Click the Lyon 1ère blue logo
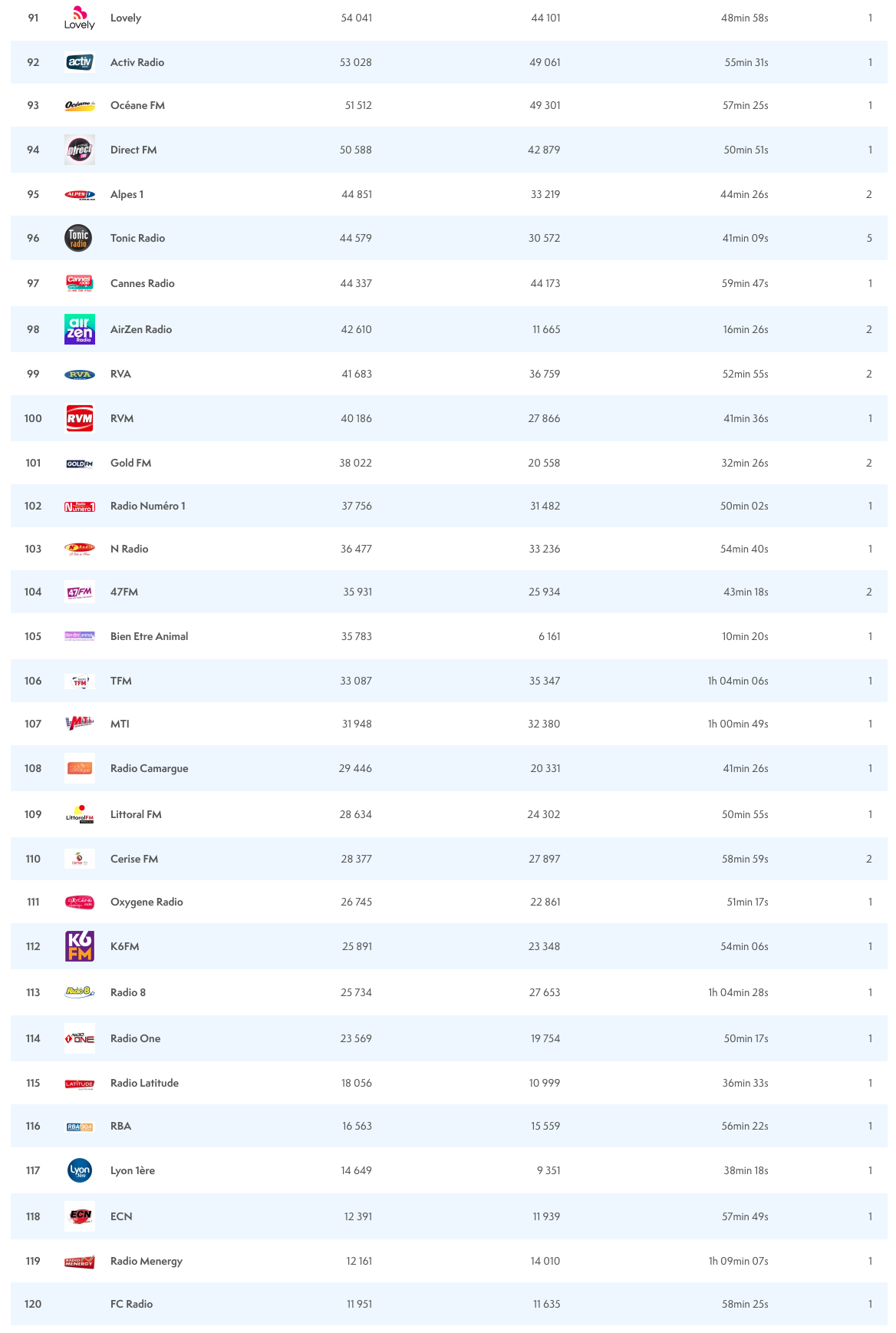 80,1170
